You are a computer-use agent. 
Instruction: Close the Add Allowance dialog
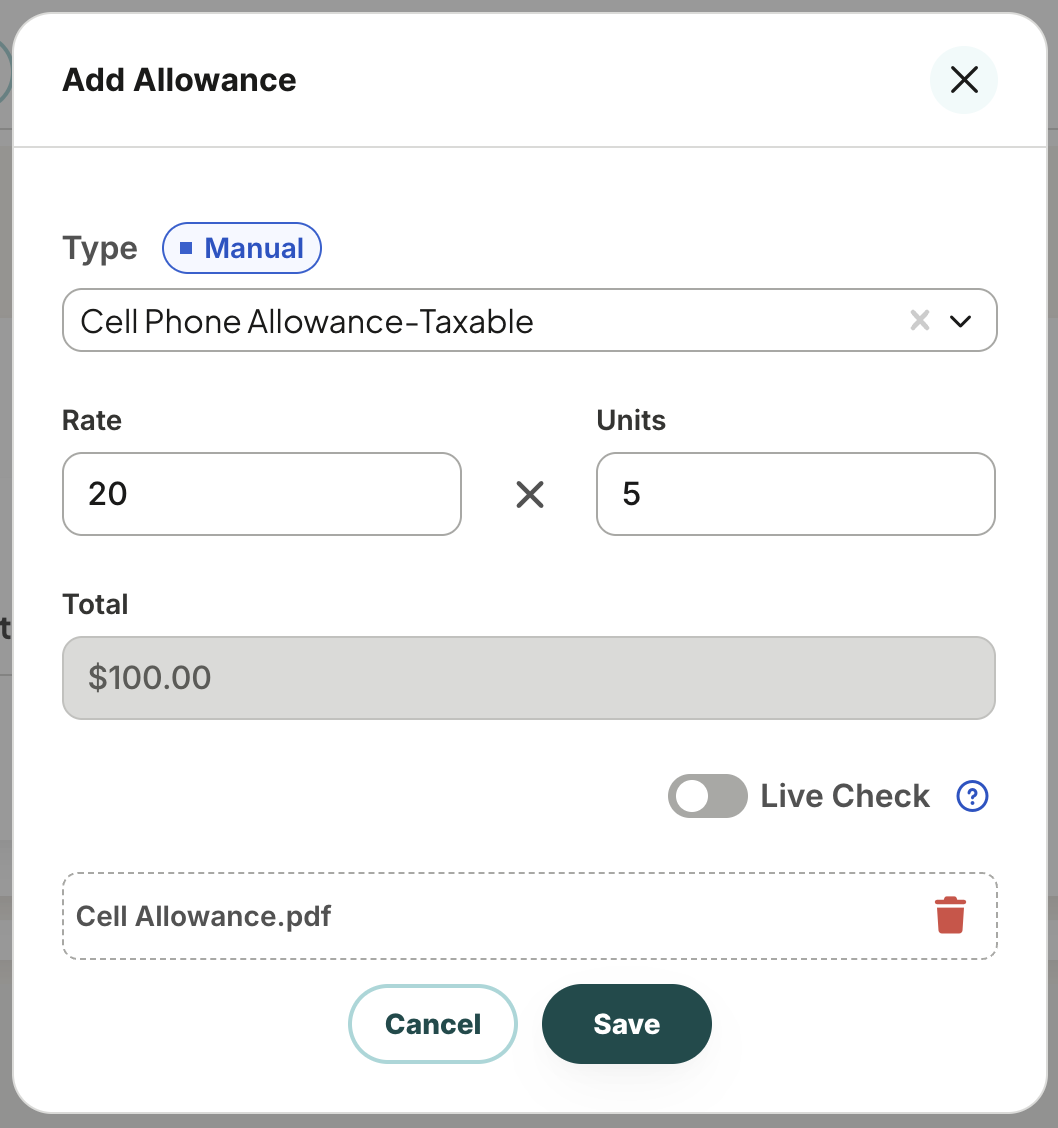pos(964,80)
